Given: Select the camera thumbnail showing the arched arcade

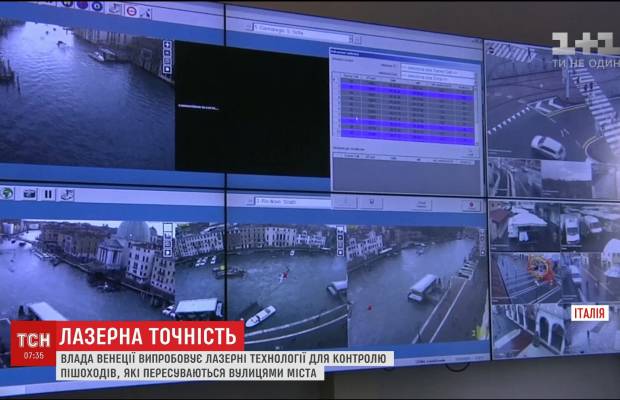Looking at the screenshot, I should (x=528, y=330).
